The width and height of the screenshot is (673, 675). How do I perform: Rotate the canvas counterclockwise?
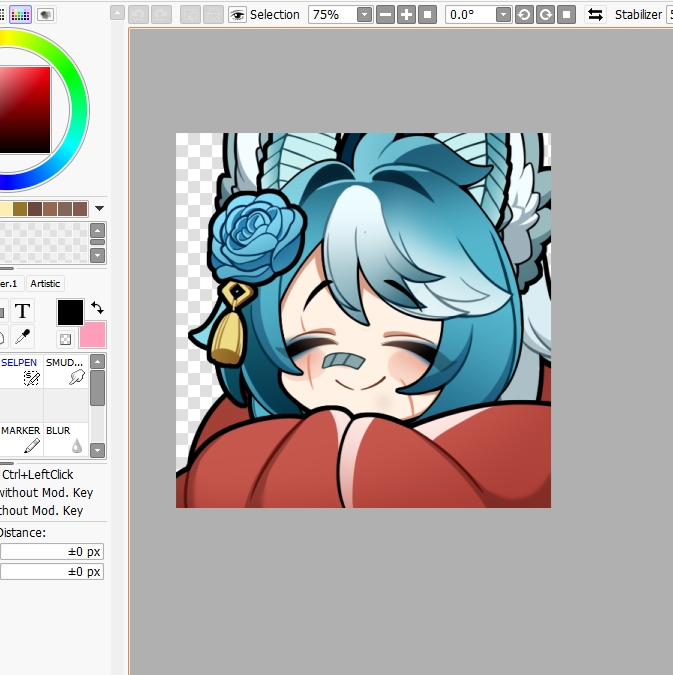coord(524,15)
